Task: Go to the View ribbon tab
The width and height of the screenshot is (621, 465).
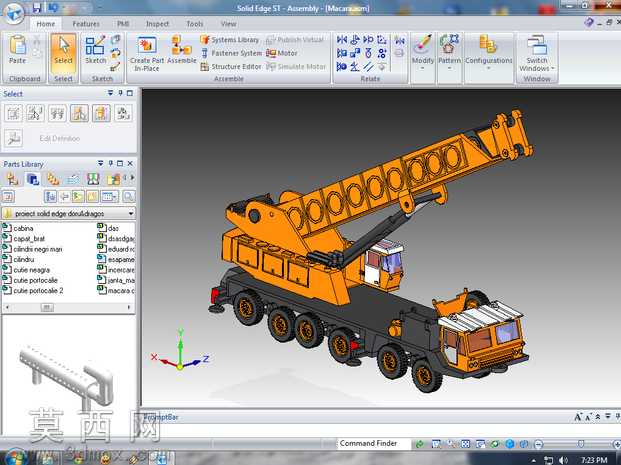Action: click(x=229, y=24)
